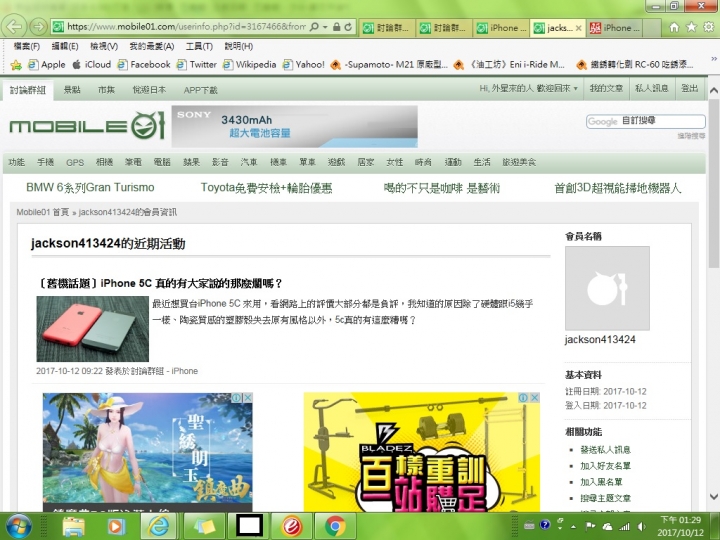Close the jacks... browser tab
The width and height of the screenshot is (720, 540).
pos(579,28)
